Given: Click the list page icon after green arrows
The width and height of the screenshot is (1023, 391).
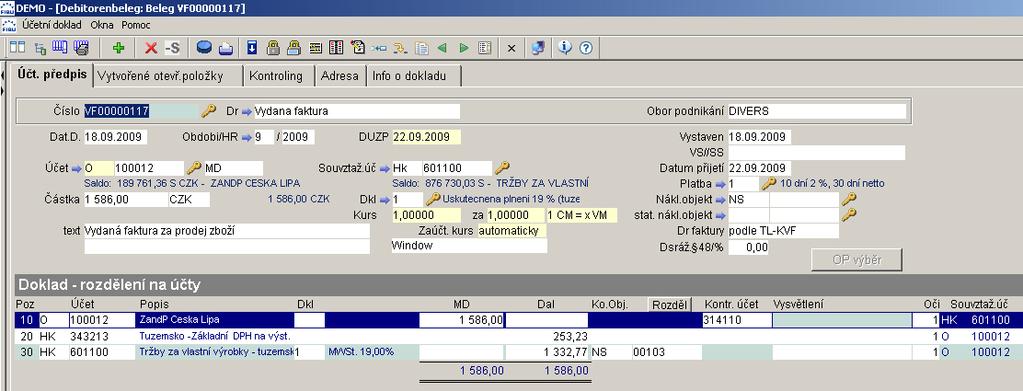Looking at the screenshot, I should [x=484, y=48].
